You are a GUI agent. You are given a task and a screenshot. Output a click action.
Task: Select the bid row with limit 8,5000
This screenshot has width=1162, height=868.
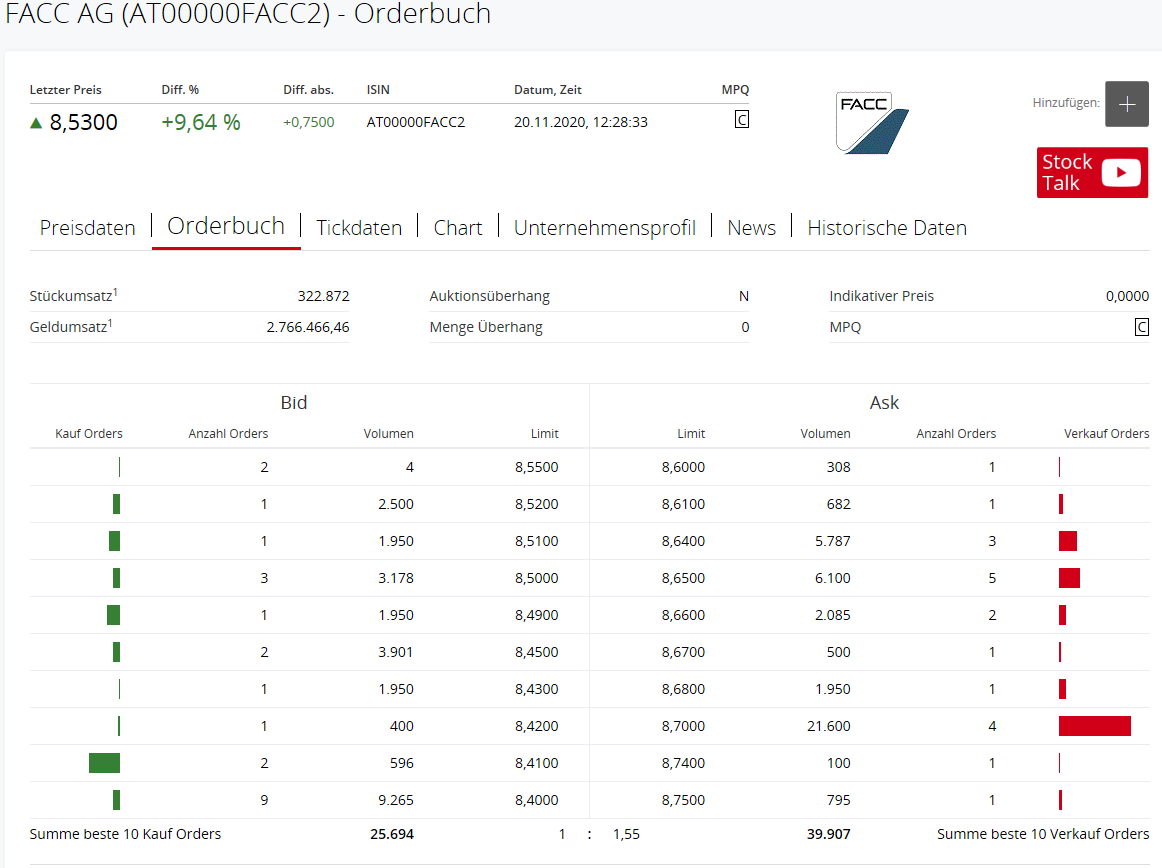tap(300, 578)
